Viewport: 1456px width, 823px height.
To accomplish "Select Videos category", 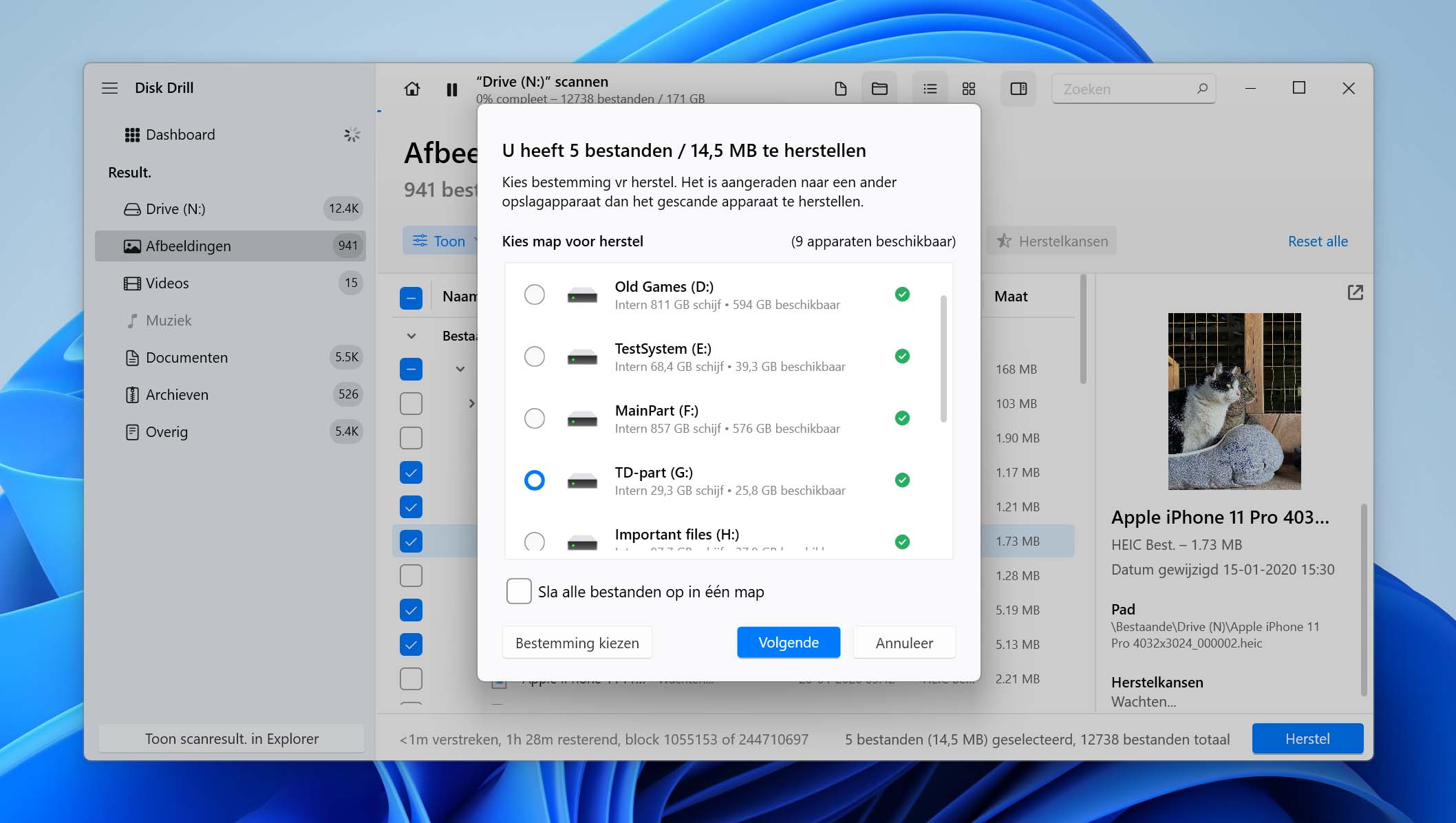I will (x=231, y=283).
